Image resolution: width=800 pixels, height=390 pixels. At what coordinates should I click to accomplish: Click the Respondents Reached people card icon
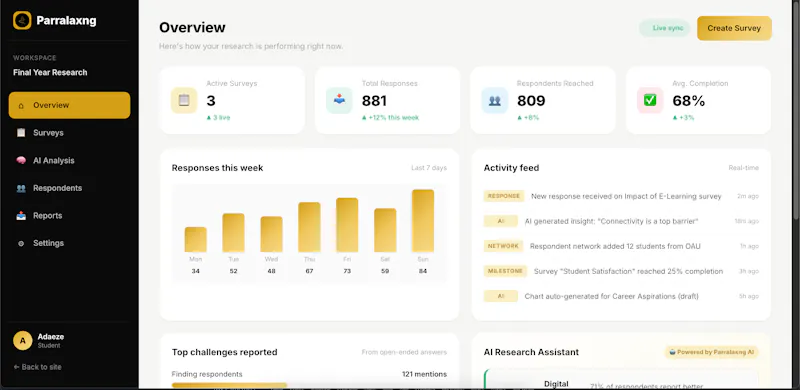(495, 101)
